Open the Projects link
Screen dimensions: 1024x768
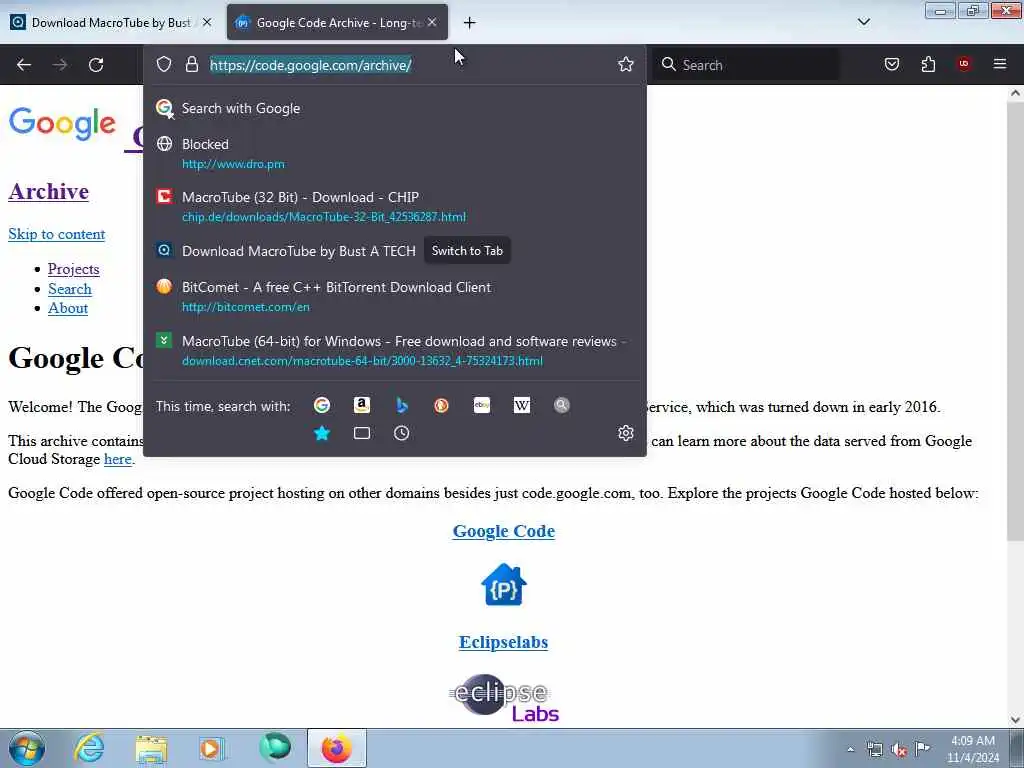[74, 269]
